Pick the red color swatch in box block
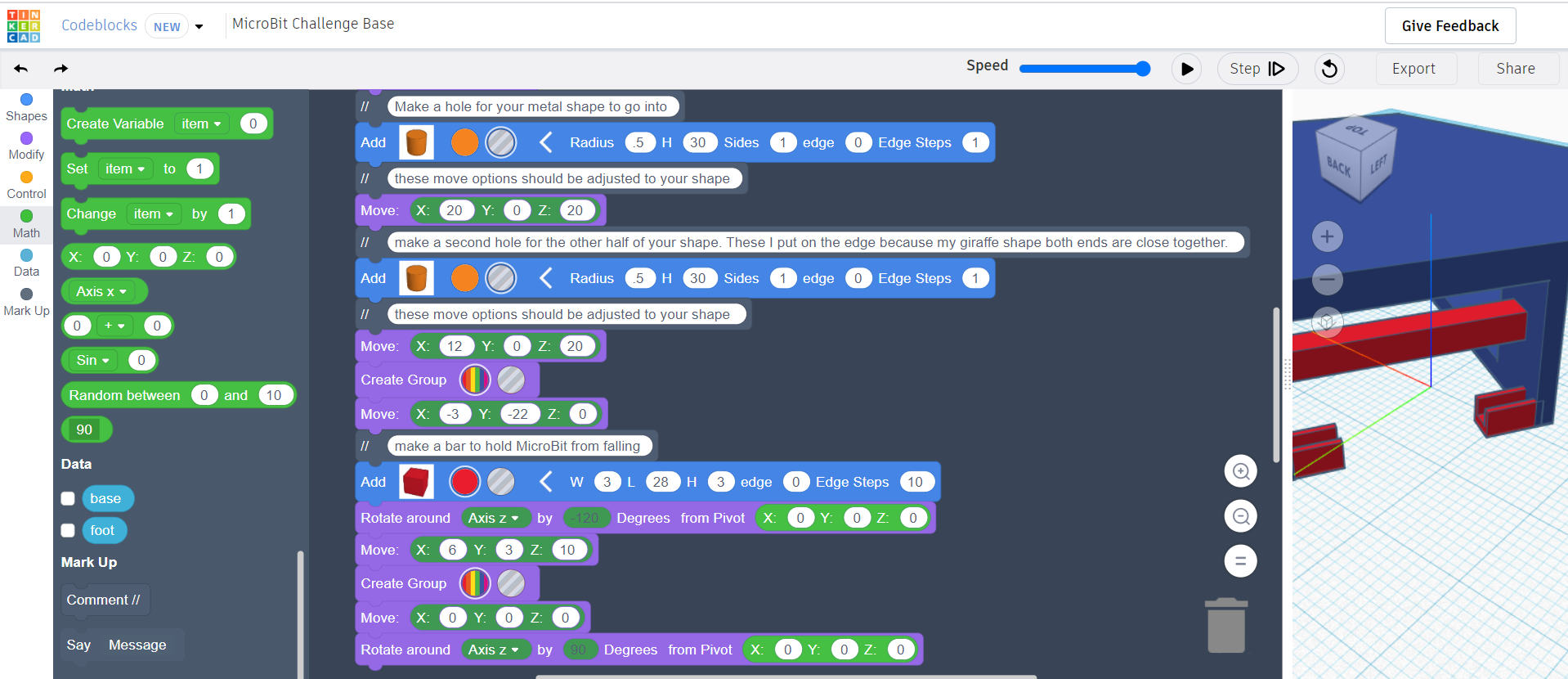Screen dimensions: 1568x679 coord(464,482)
